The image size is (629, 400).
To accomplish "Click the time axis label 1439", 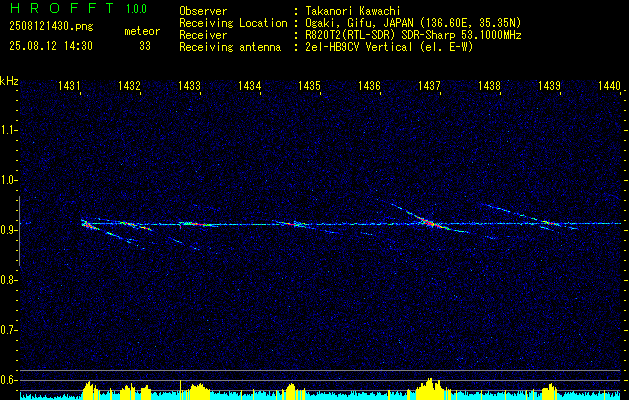I will pyautogui.click(x=549, y=85).
